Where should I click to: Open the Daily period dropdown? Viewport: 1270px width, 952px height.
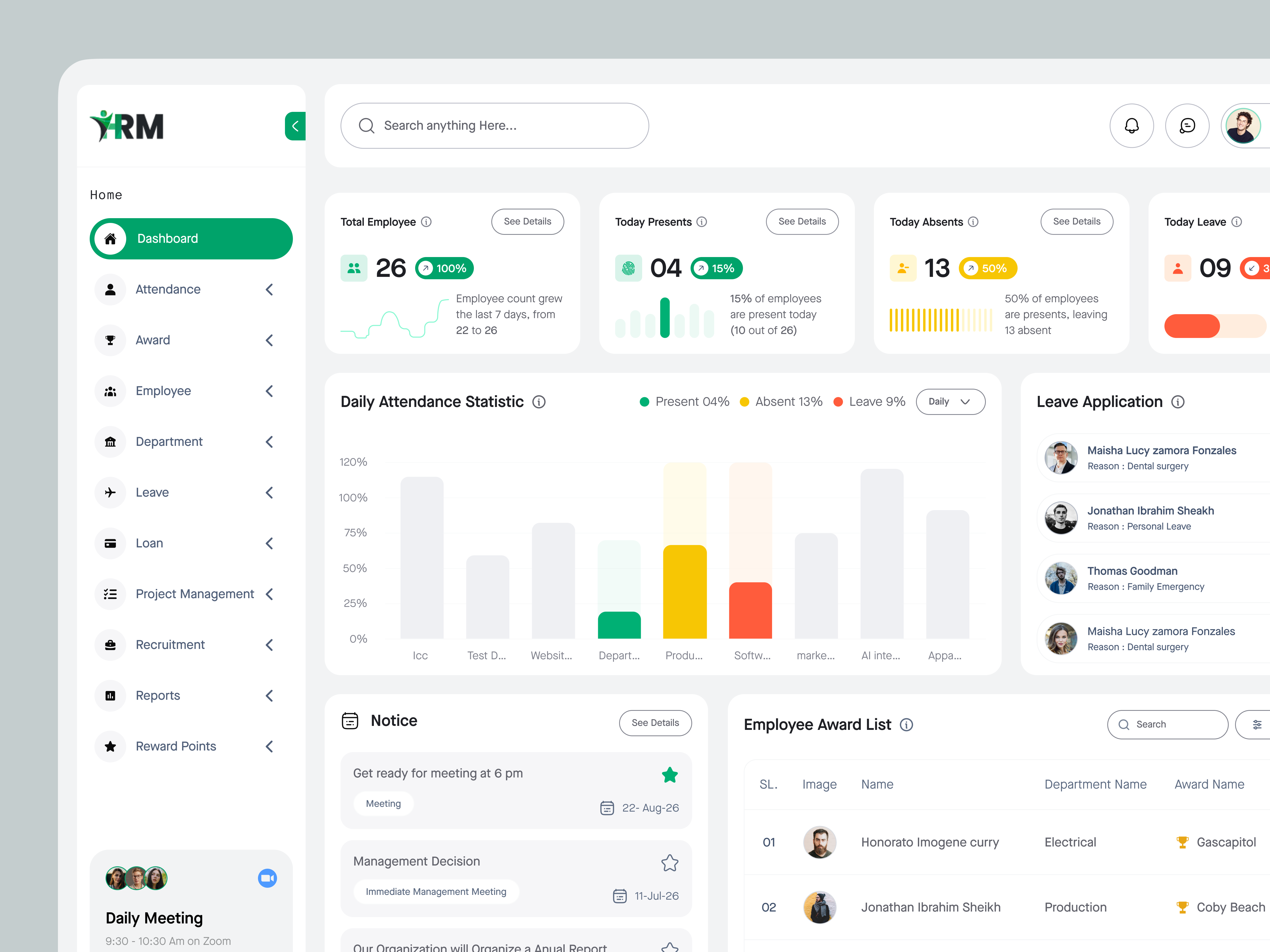pos(950,402)
